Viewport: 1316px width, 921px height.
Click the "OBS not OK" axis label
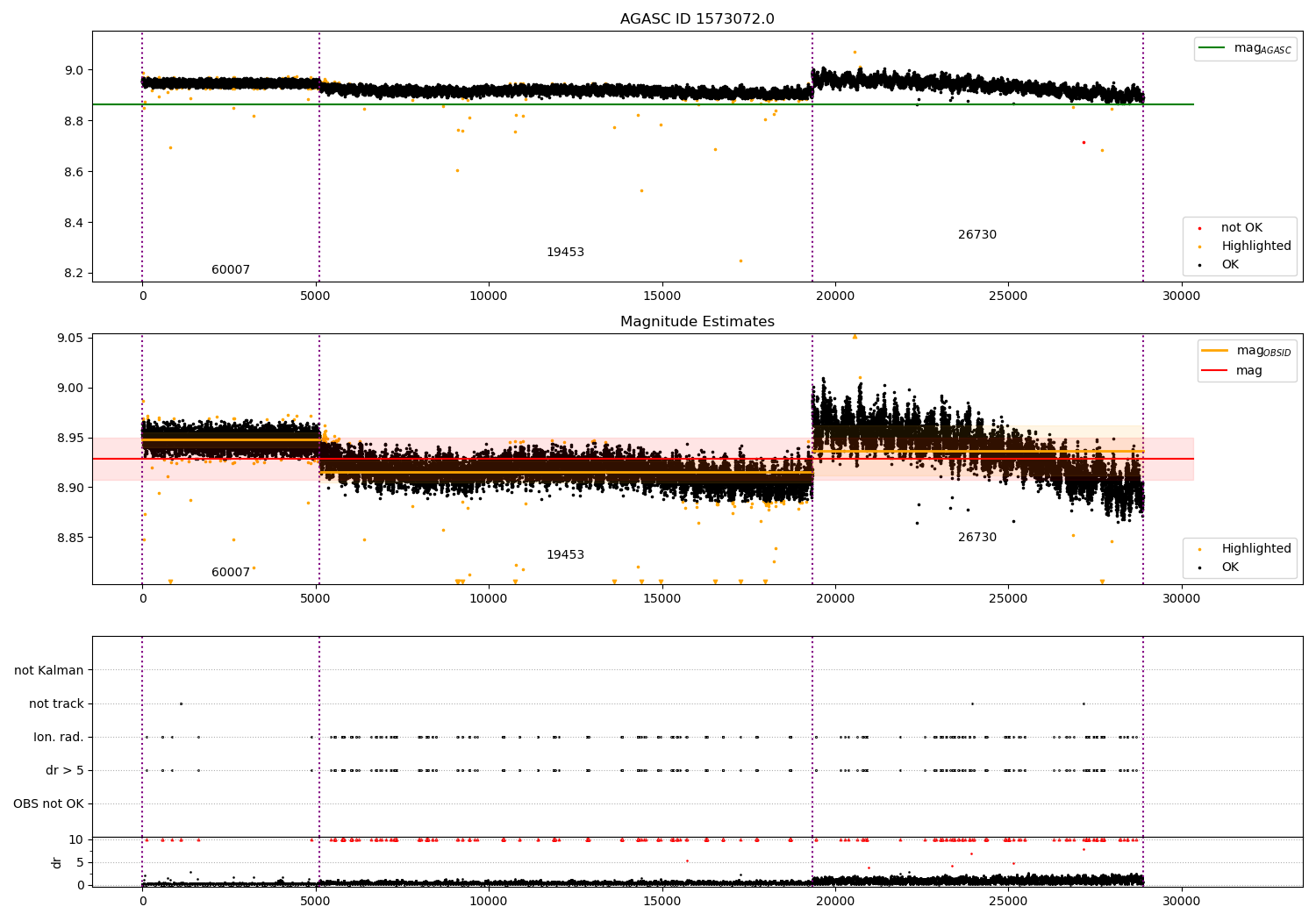(x=49, y=804)
